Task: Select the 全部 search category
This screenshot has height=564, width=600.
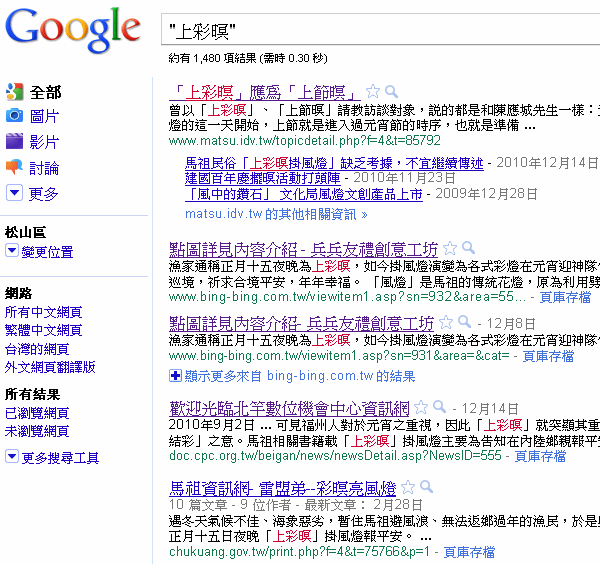Action: (x=46, y=93)
